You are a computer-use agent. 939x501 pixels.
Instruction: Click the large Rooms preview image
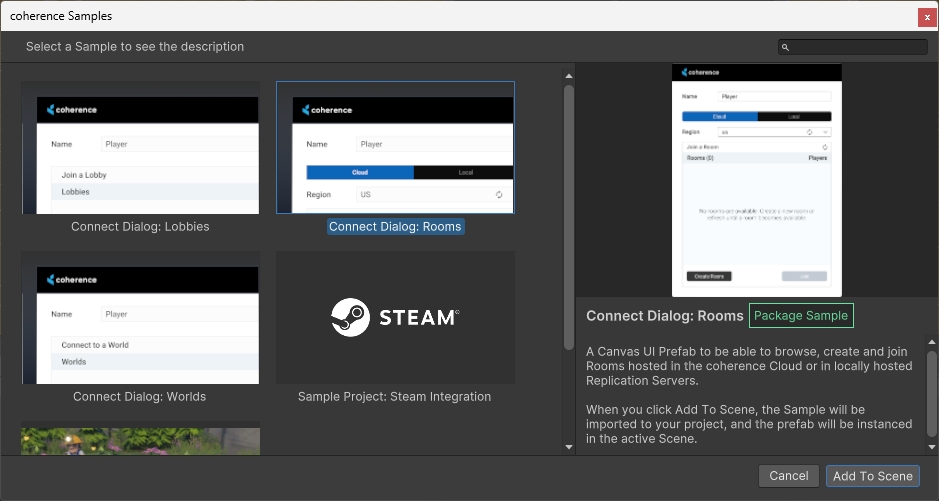tap(757, 180)
